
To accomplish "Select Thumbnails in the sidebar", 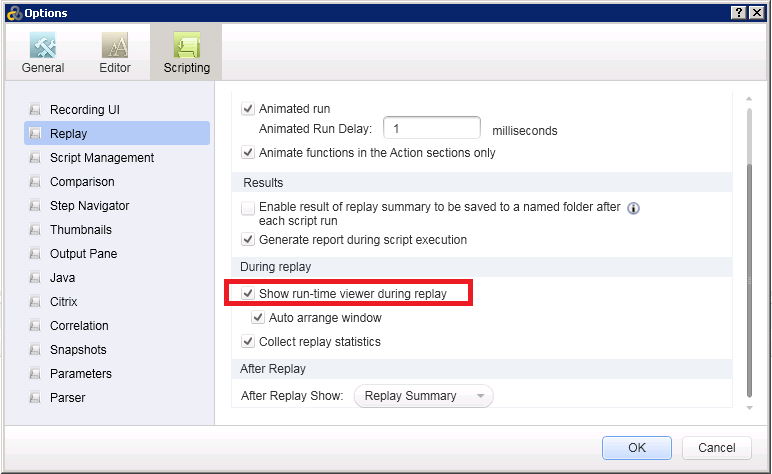I will [80, 230].
